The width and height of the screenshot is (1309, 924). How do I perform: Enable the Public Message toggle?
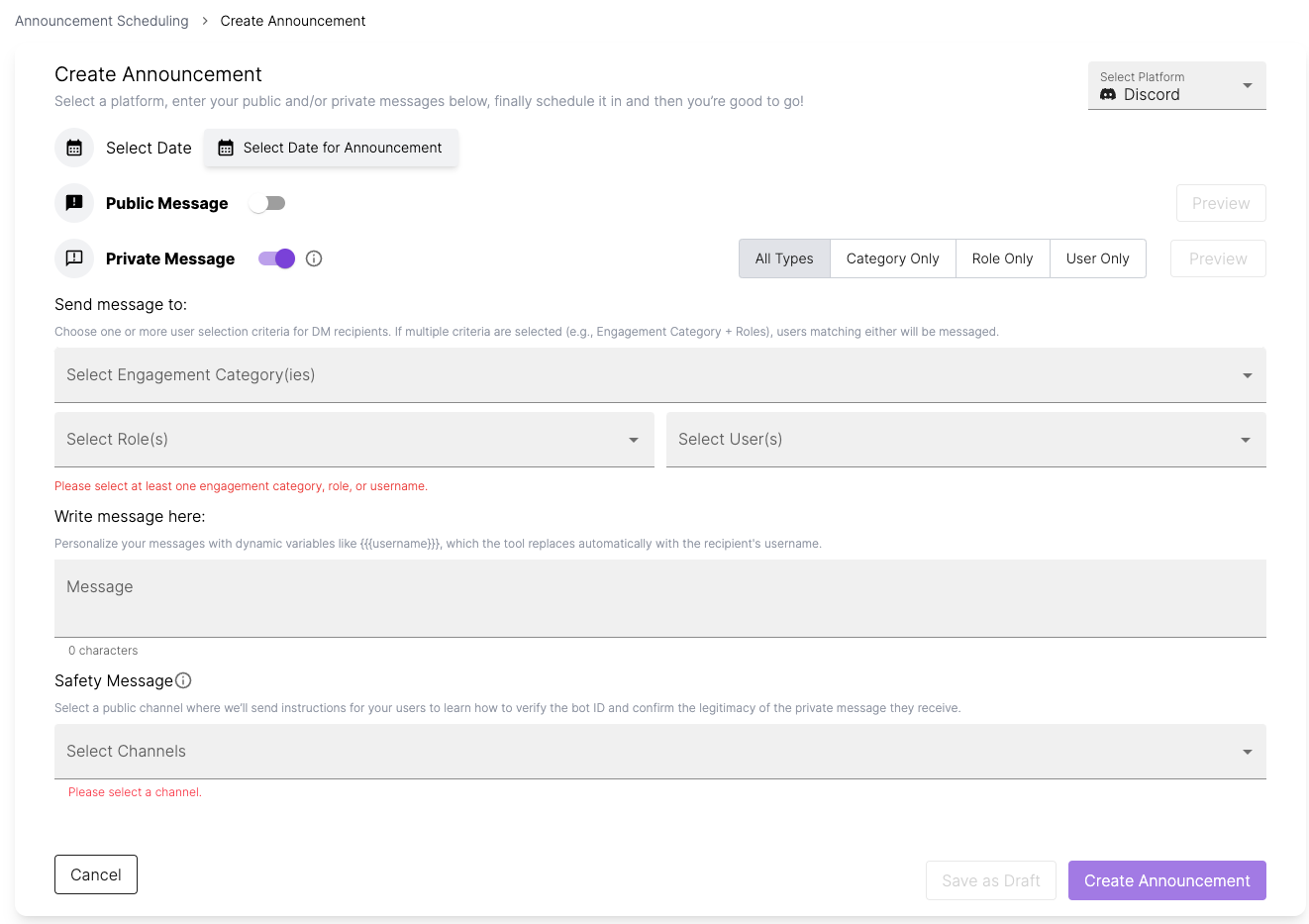(x=267, y=203)
